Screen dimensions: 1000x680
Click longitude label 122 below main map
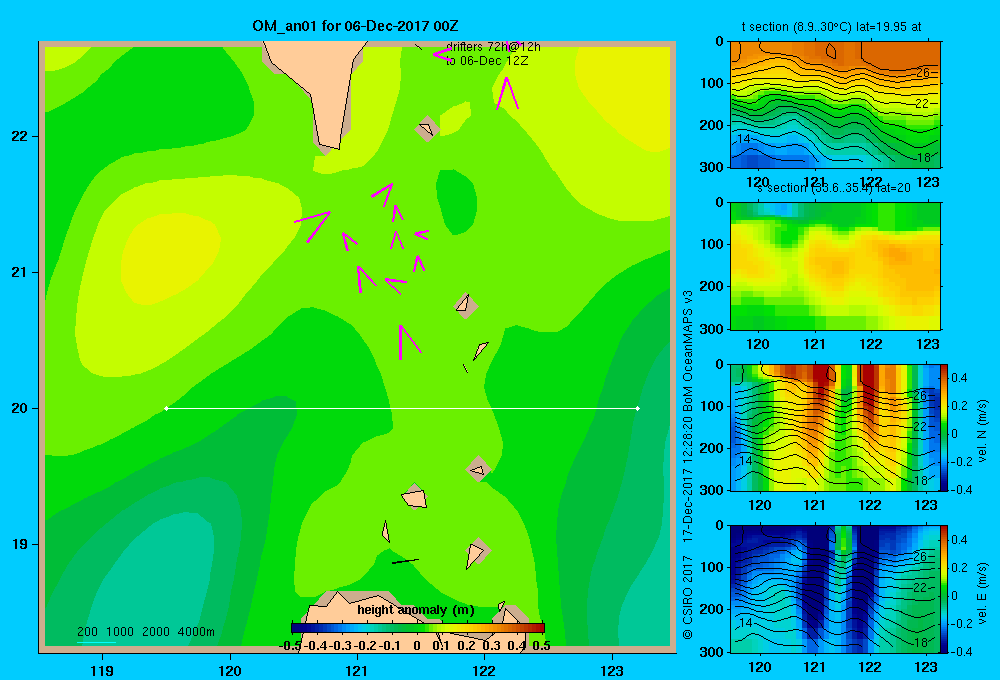484,670
